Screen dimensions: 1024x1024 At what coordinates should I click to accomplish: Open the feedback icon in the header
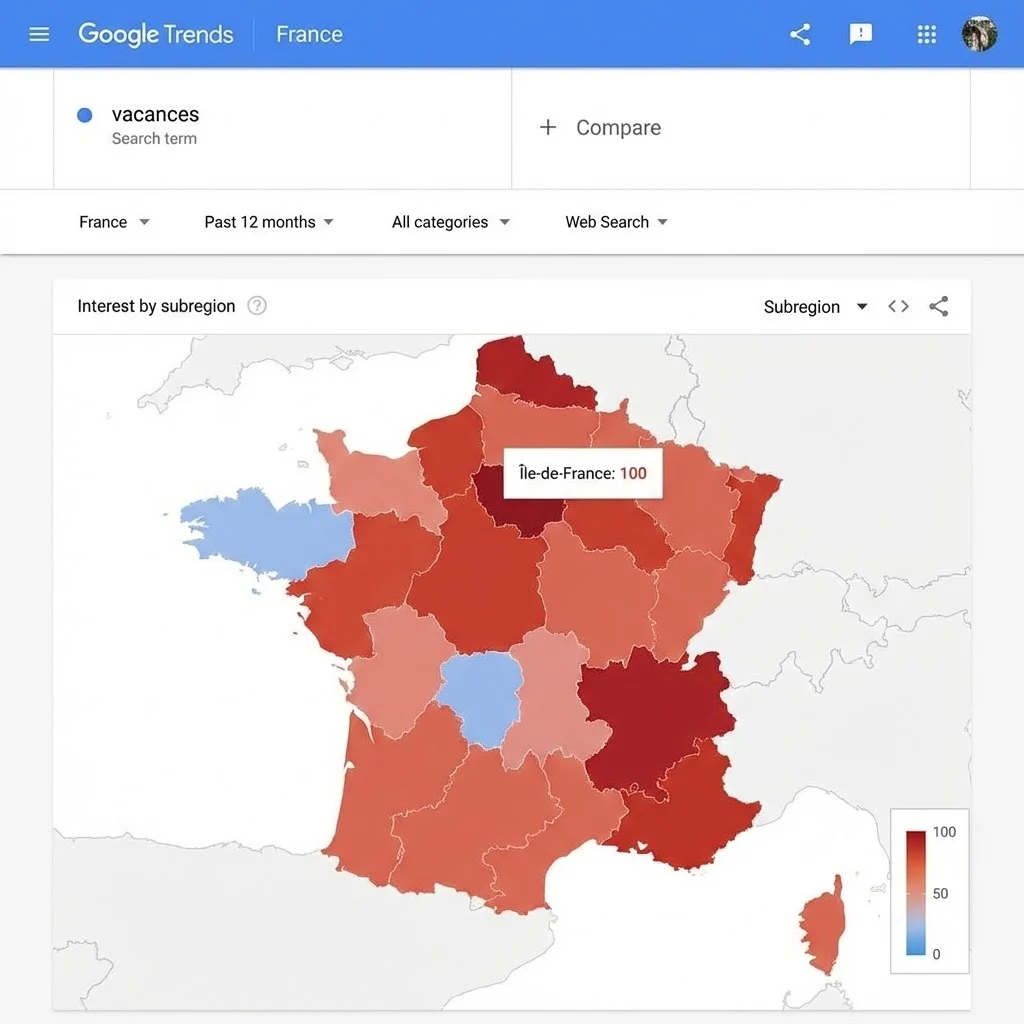[861, 34]
